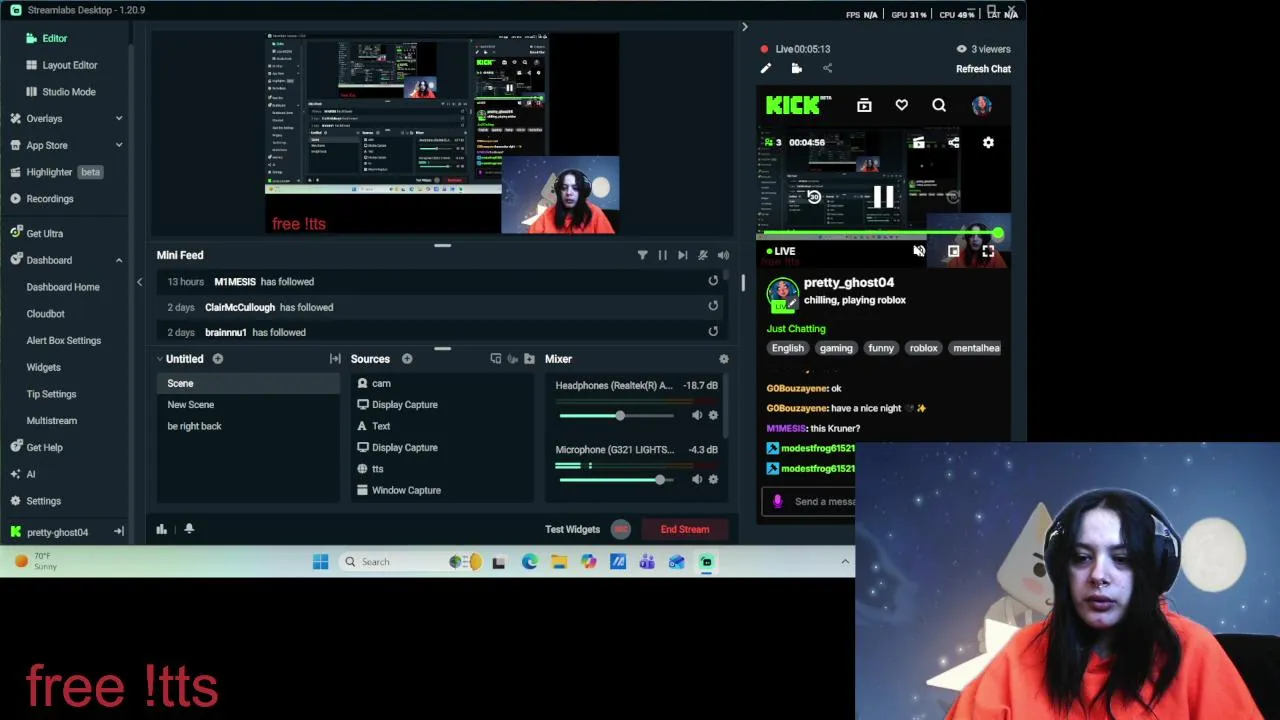The image size is (1280, 720).
Task: Open Cloudbot page
Action: point(45,314)
